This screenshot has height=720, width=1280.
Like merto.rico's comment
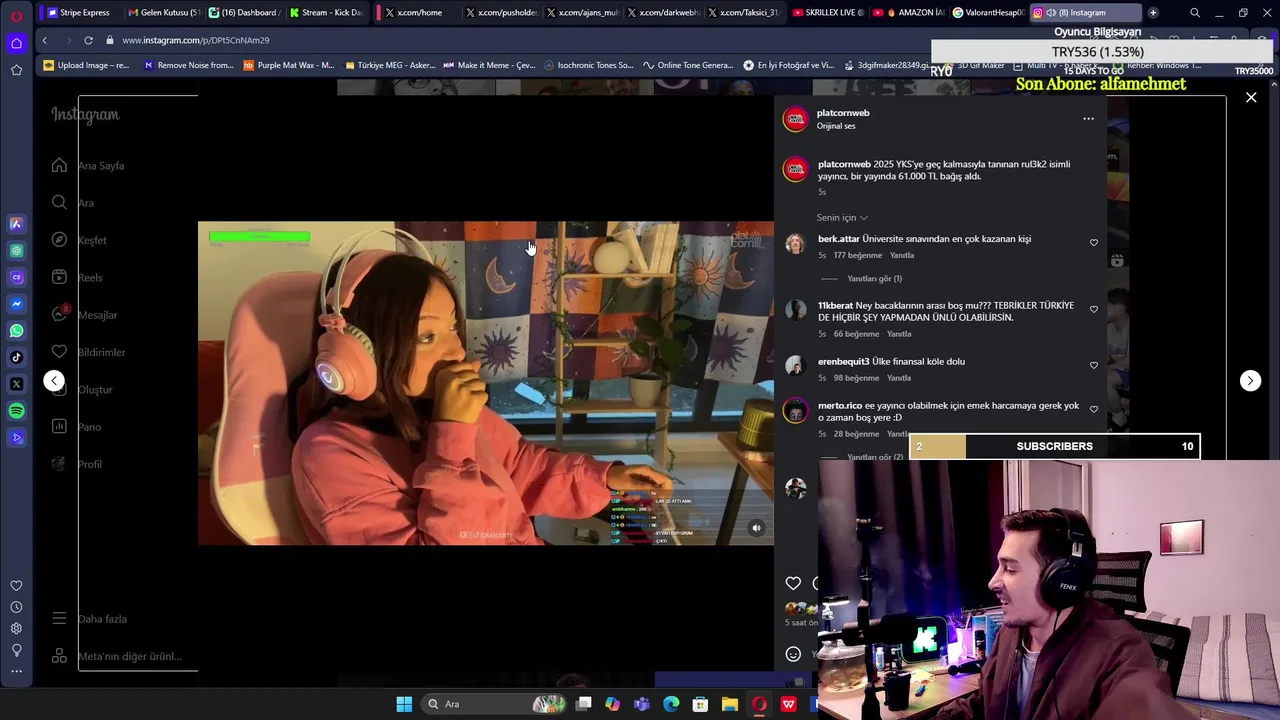click(1093, 409)
